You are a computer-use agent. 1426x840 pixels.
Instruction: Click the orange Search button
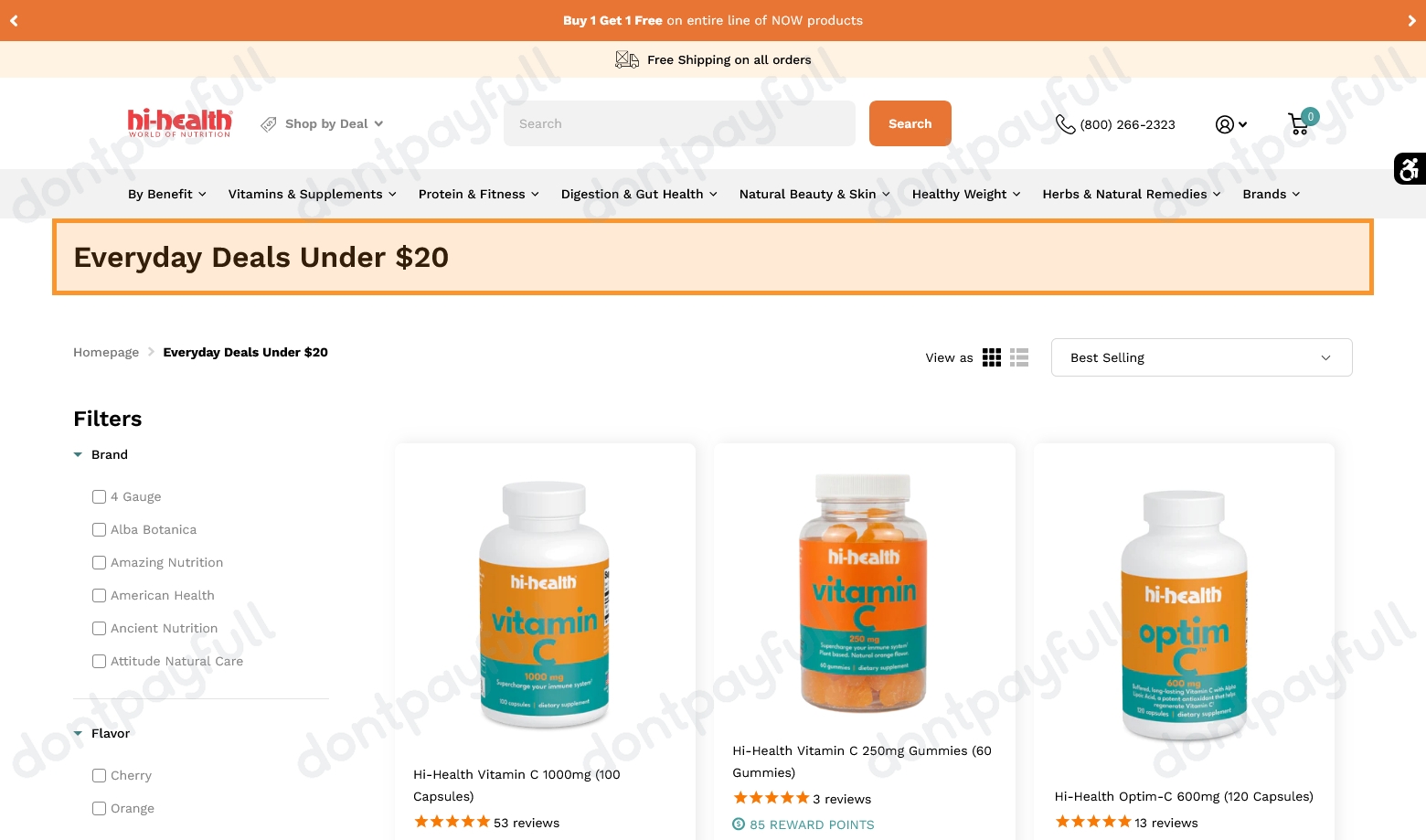(x=910, y=123)
